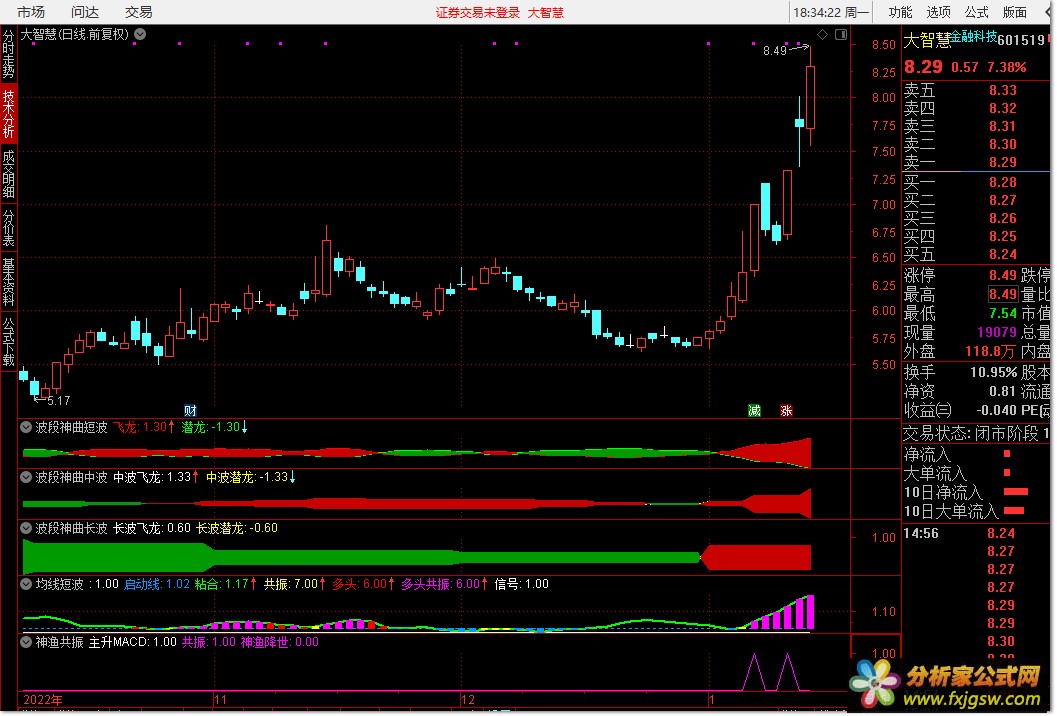Select the 卖四 price 8.32
This screenshot has height=716, width=1057.
point(1002,109)
